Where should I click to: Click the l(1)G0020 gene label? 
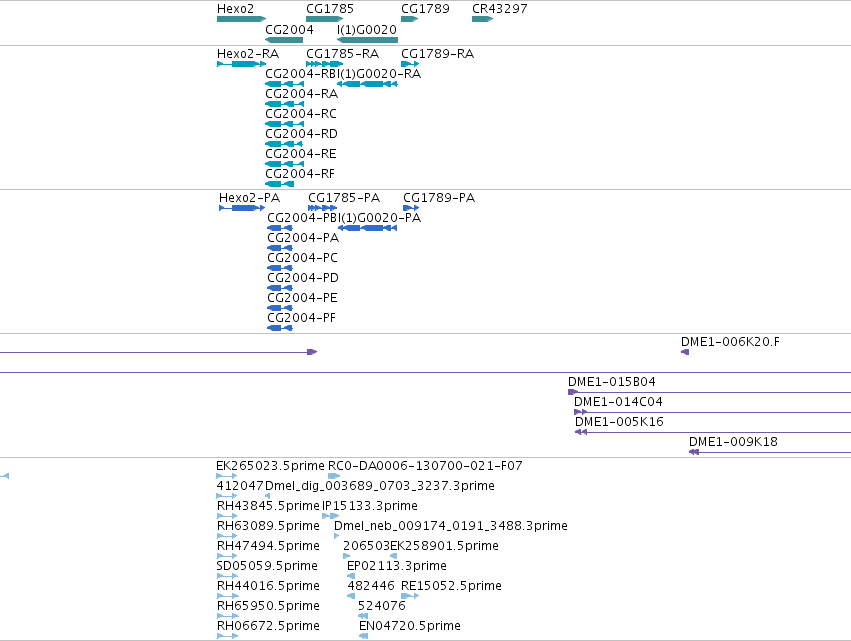[367, 29]
